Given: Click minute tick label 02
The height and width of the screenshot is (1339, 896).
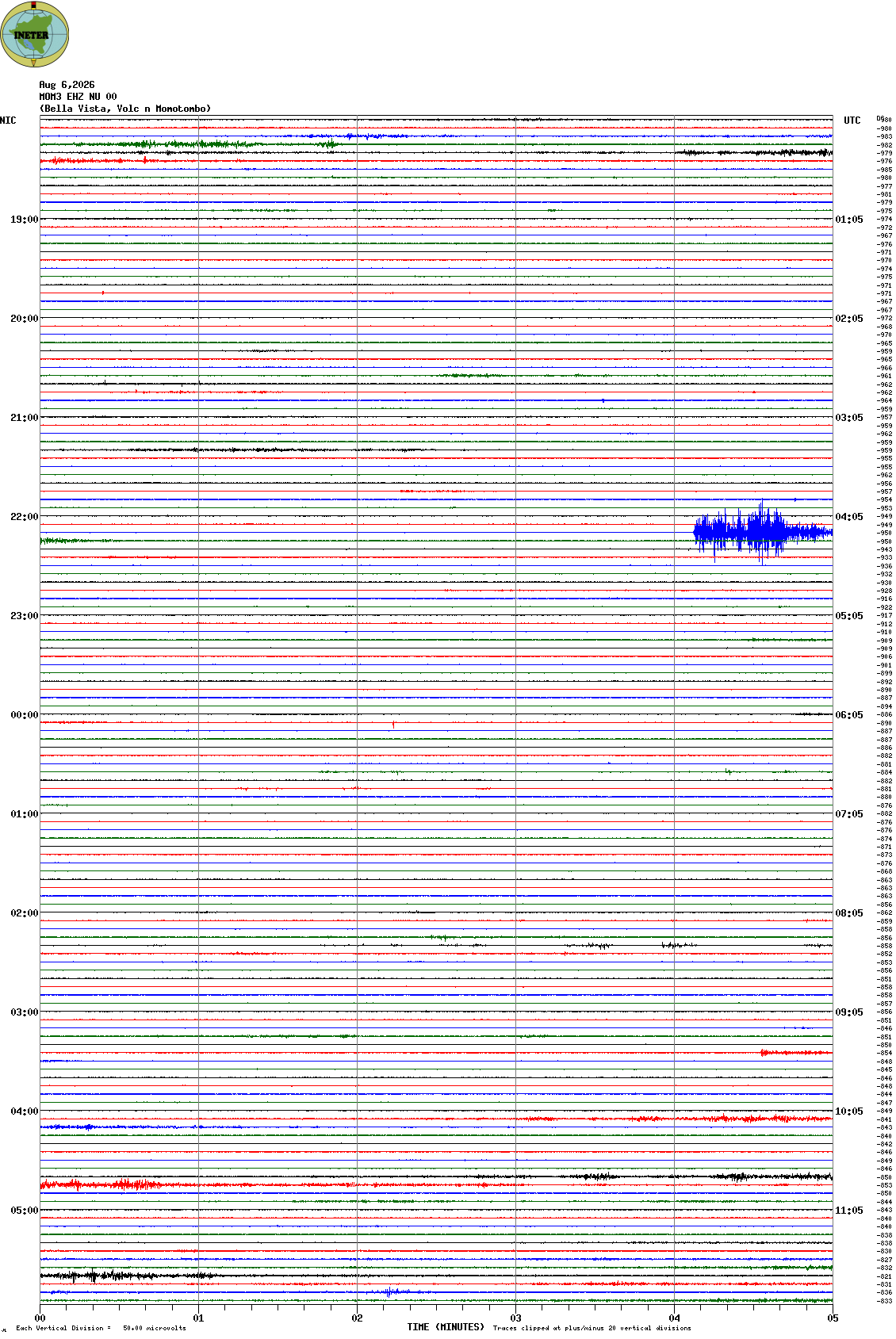Looking at the screenshot, I should click(x=357, y=1318).
